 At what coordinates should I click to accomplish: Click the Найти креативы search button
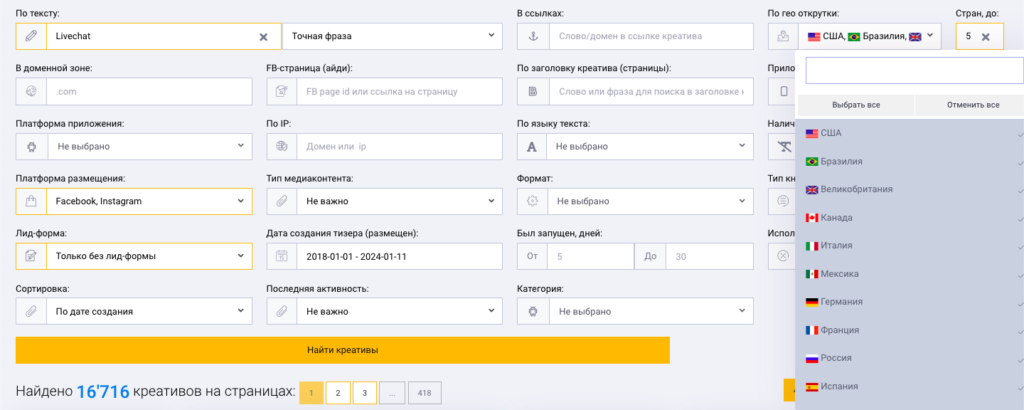click(343, 351)
